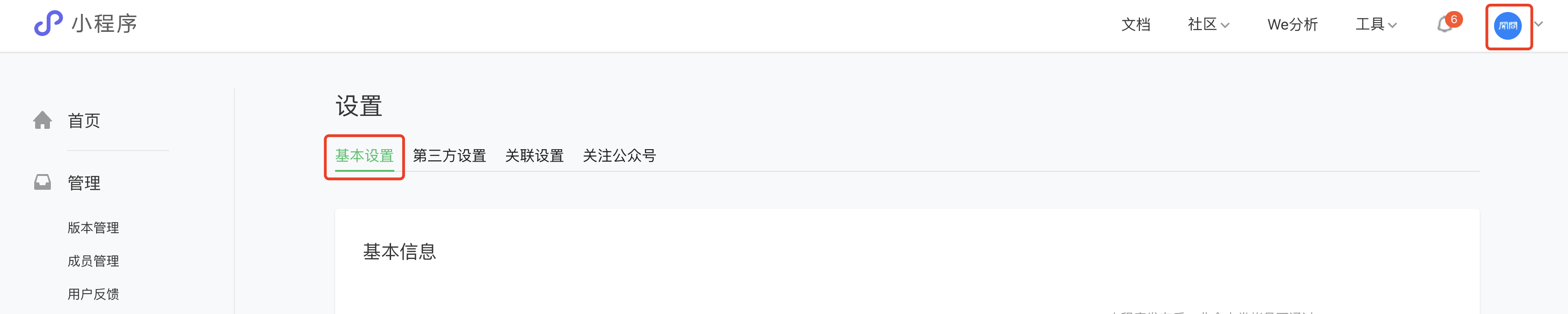Image resolution: width=1568 pixels, height=314 pixels.
Task: Switch to the 第三方设置 tab
Action: [x=449, y=156]
